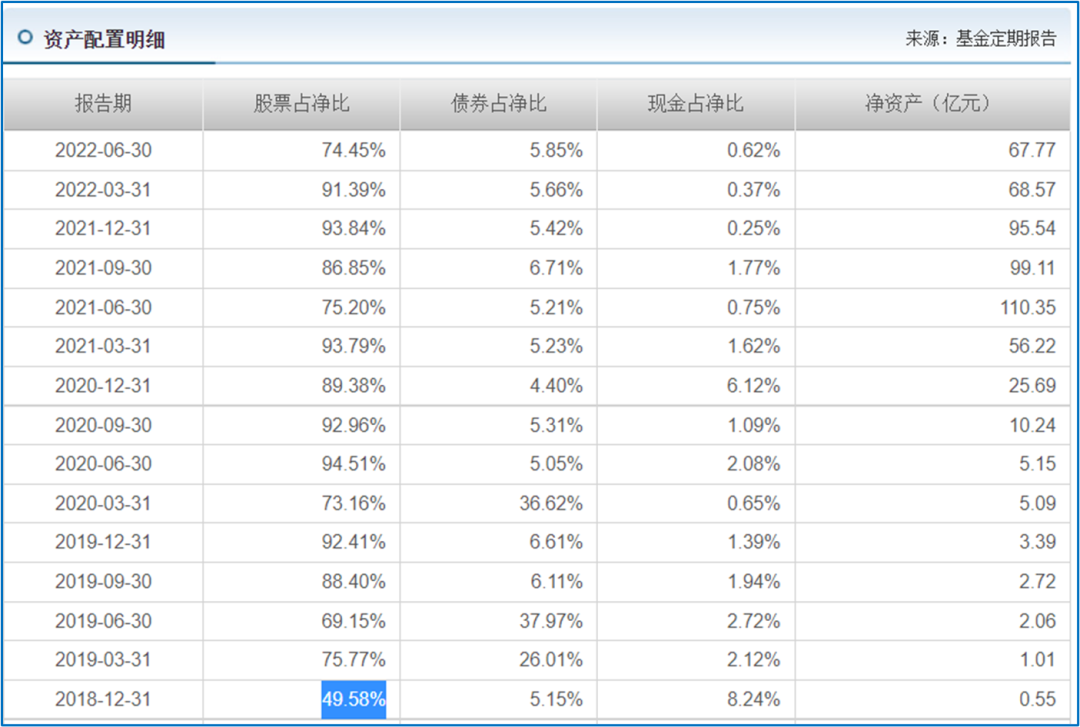Click the circle icon beside 资产配置明细
1080x727 pixels.
[25, 37]
